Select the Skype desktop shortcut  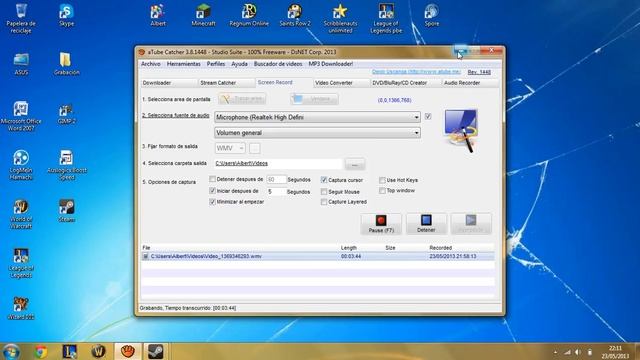pos(66,16)
